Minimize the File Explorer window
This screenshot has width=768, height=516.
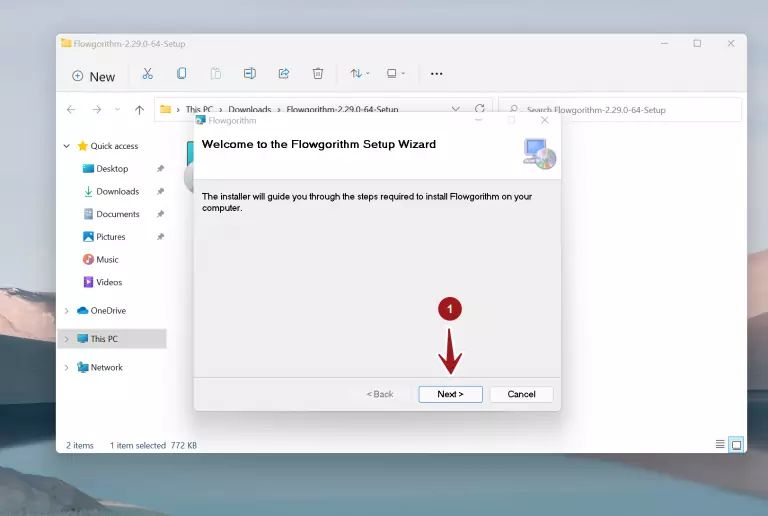(664, 44)
